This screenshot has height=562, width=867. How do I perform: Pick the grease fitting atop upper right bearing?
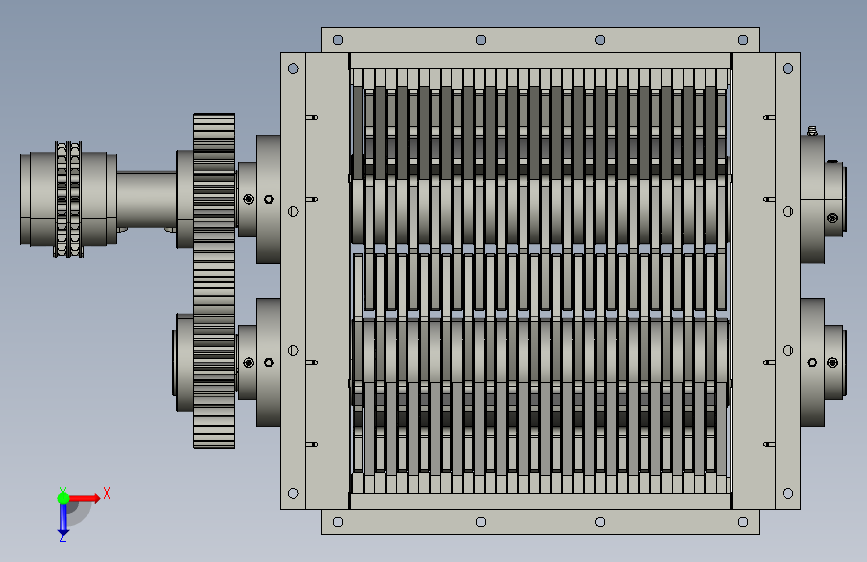[x=812, y=131]
